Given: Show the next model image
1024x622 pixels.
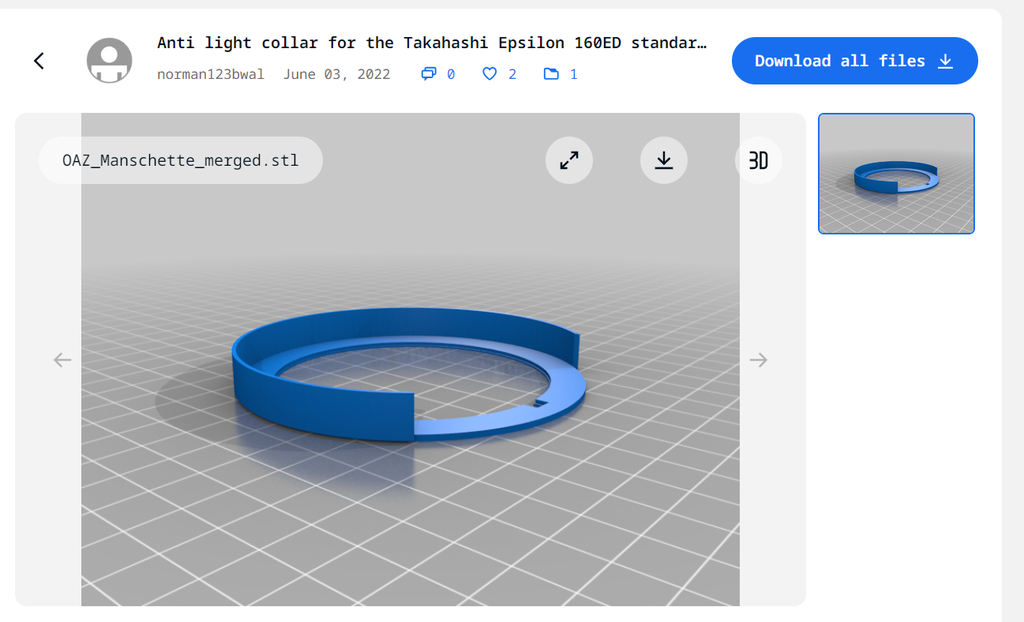Looking at the screenshot, I should pos(758,360).
